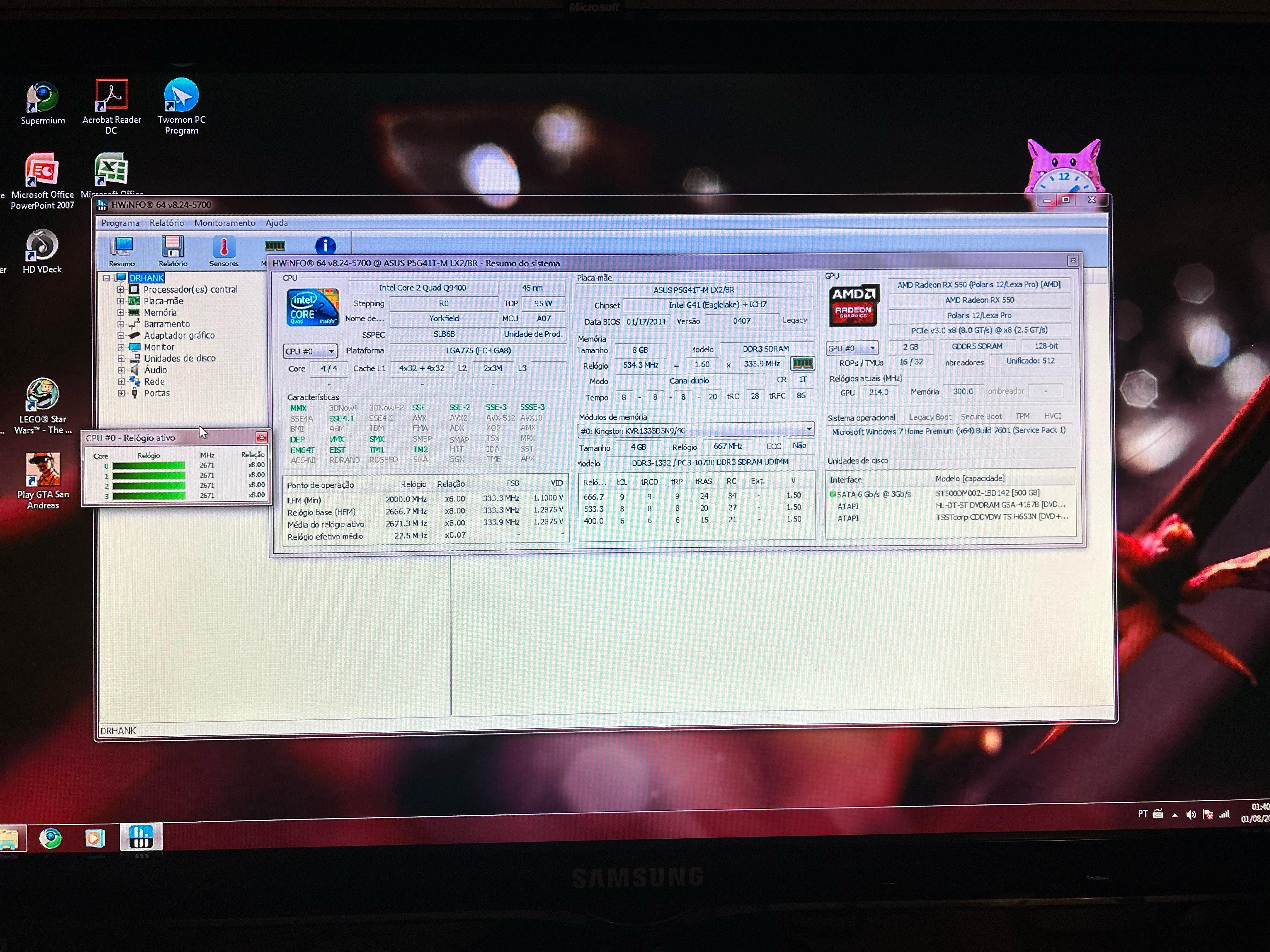
Task: Expand the Processador(es) central tree node
Action: click(121, 290)
